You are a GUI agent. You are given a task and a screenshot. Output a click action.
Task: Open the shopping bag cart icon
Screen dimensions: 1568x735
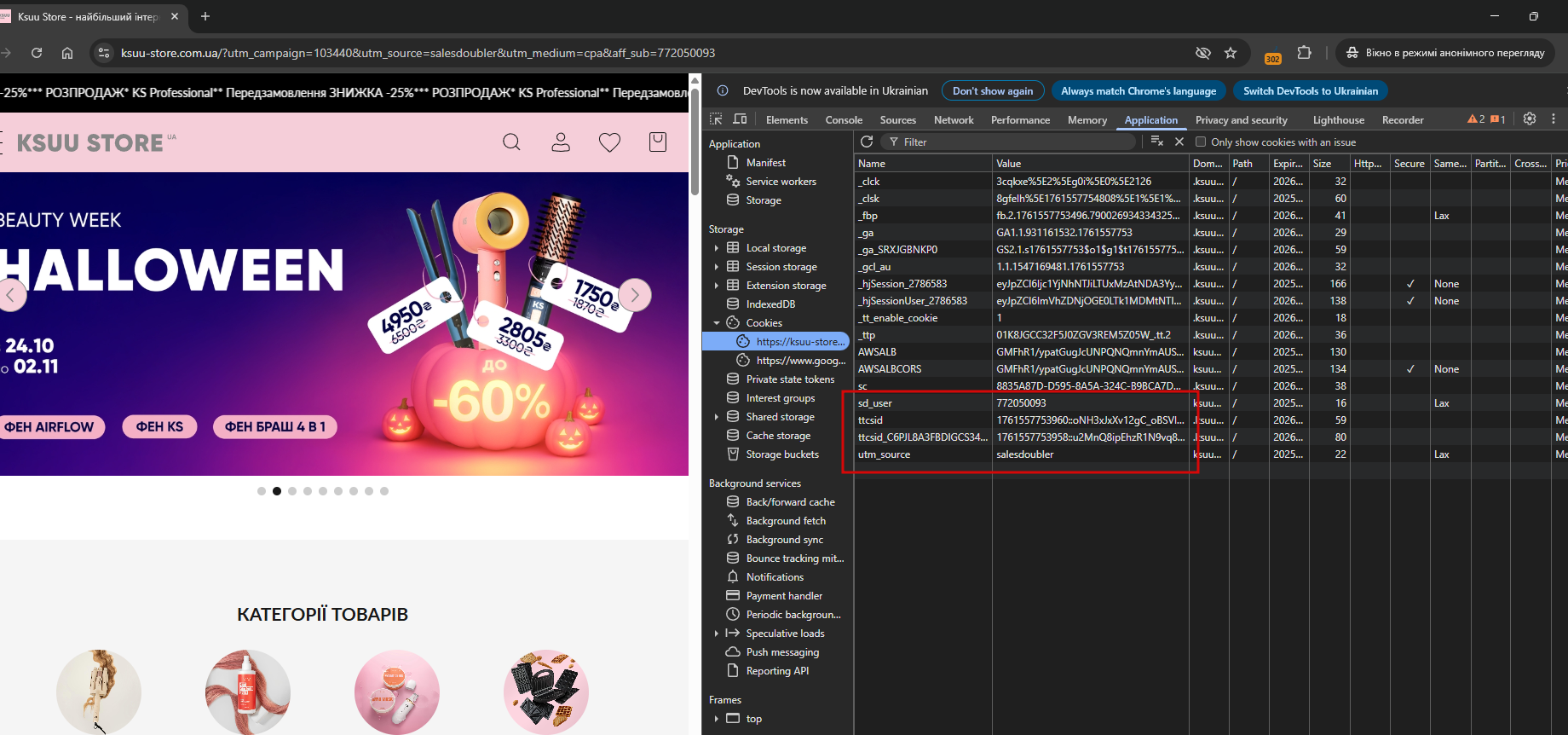[x=658, y=142]
